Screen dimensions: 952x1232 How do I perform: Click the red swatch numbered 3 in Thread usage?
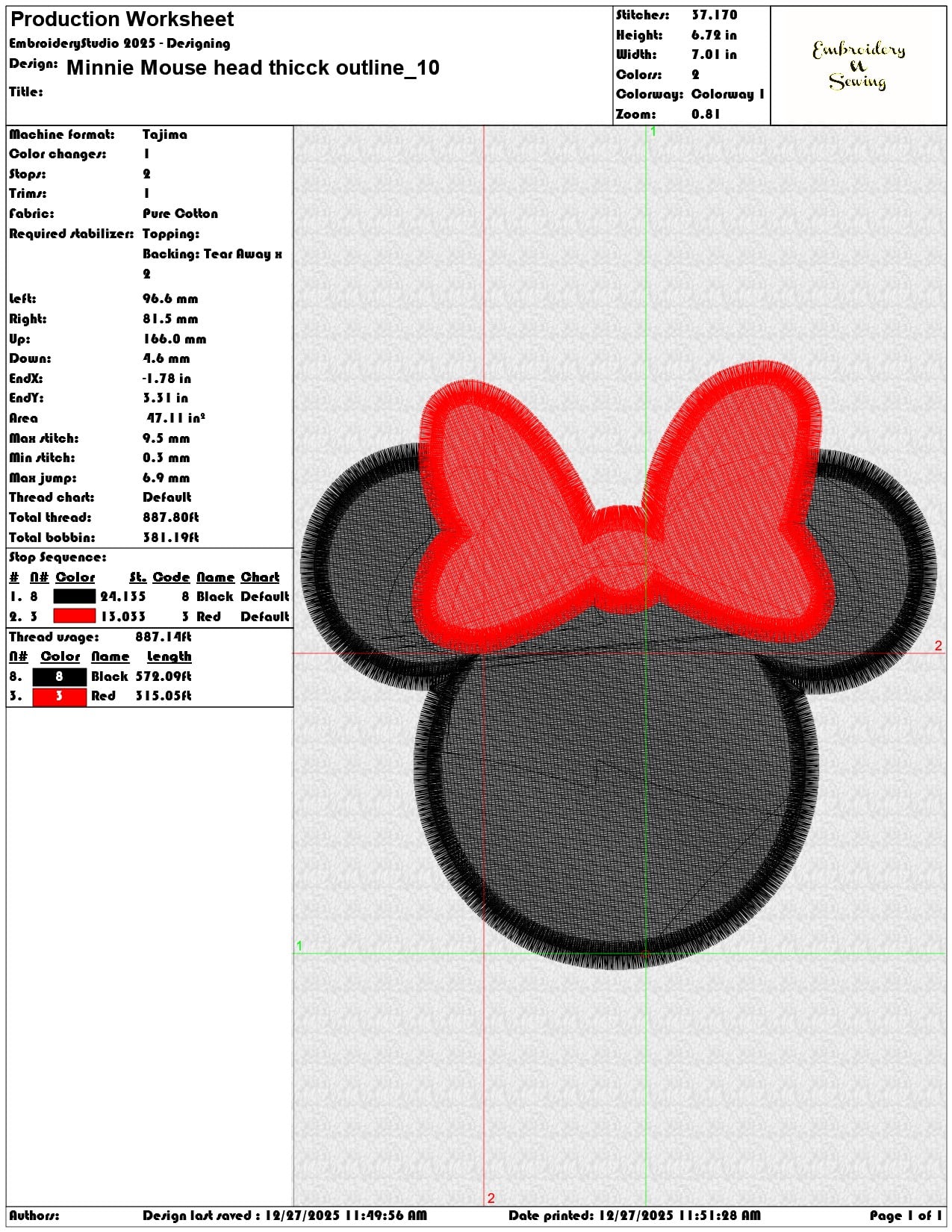(60, 697)
